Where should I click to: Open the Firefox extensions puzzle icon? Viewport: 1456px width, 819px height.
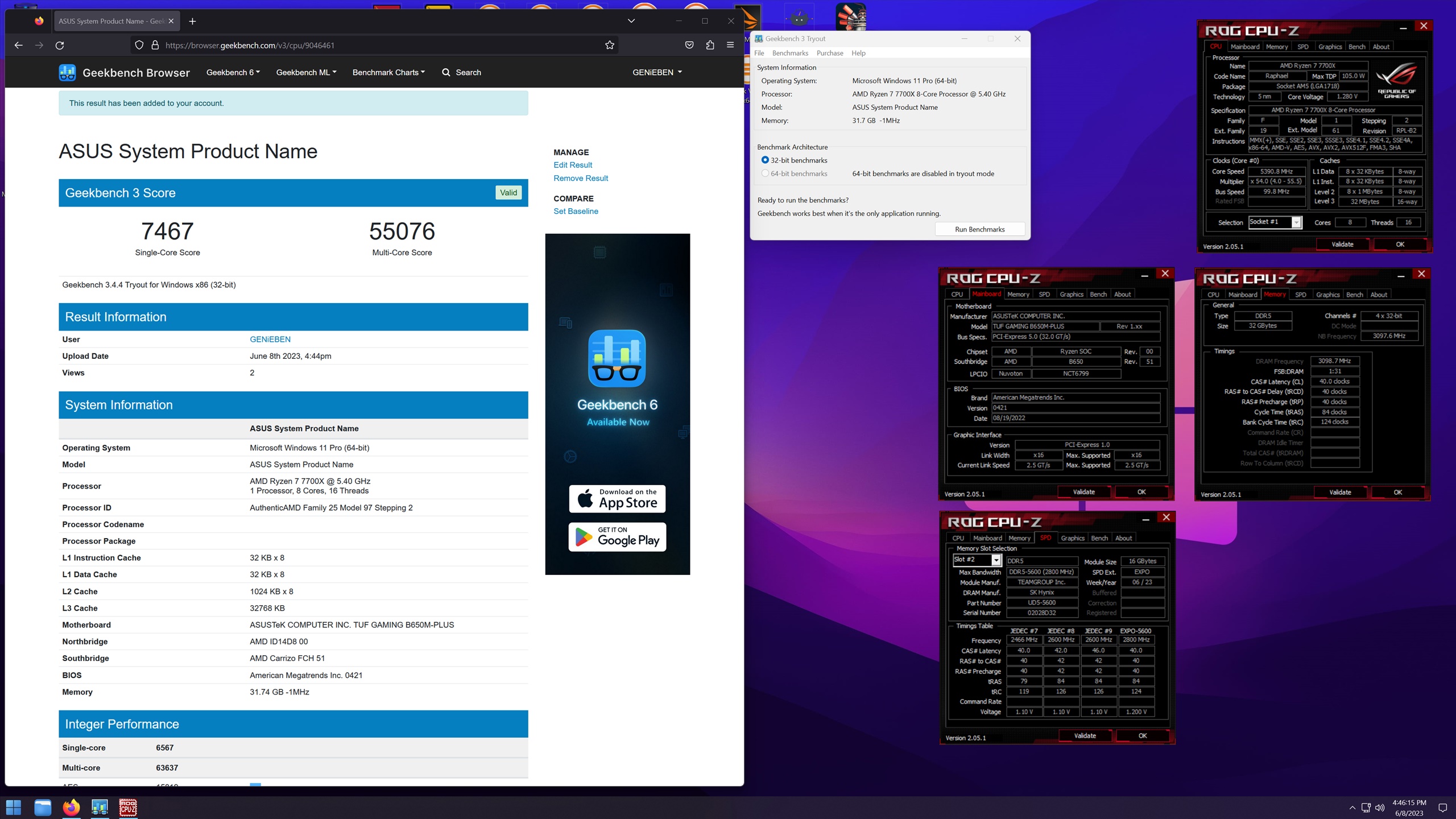pyautogui.click(x=710, y=45)
